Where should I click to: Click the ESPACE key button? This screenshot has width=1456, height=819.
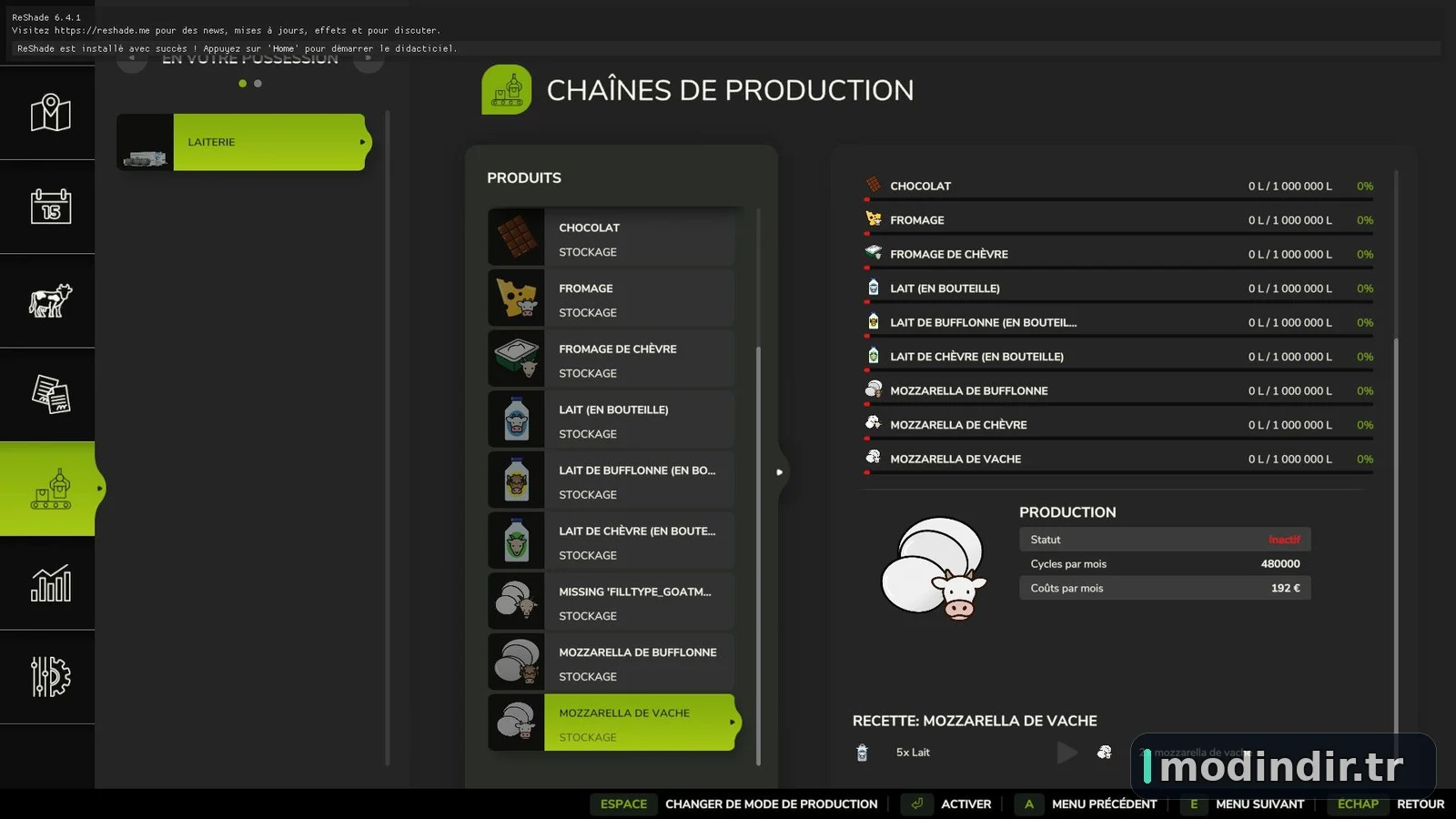(624, 804)
